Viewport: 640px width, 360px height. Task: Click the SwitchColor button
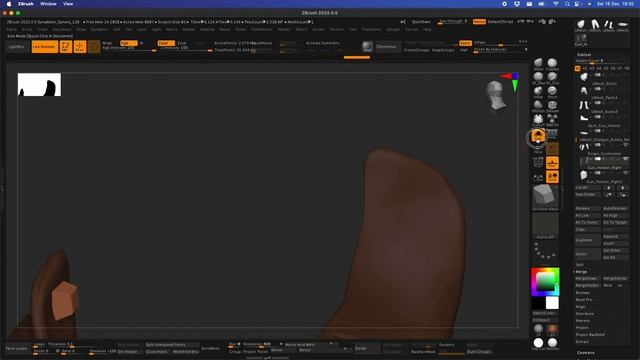pos(544,313)
